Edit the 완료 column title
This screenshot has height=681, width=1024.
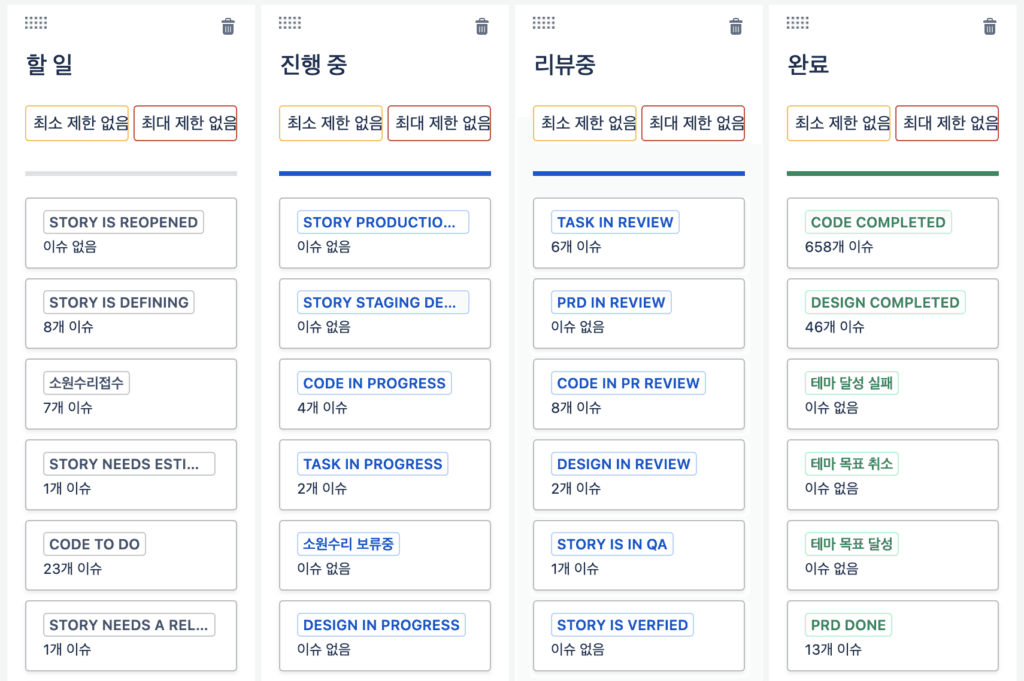808,65
